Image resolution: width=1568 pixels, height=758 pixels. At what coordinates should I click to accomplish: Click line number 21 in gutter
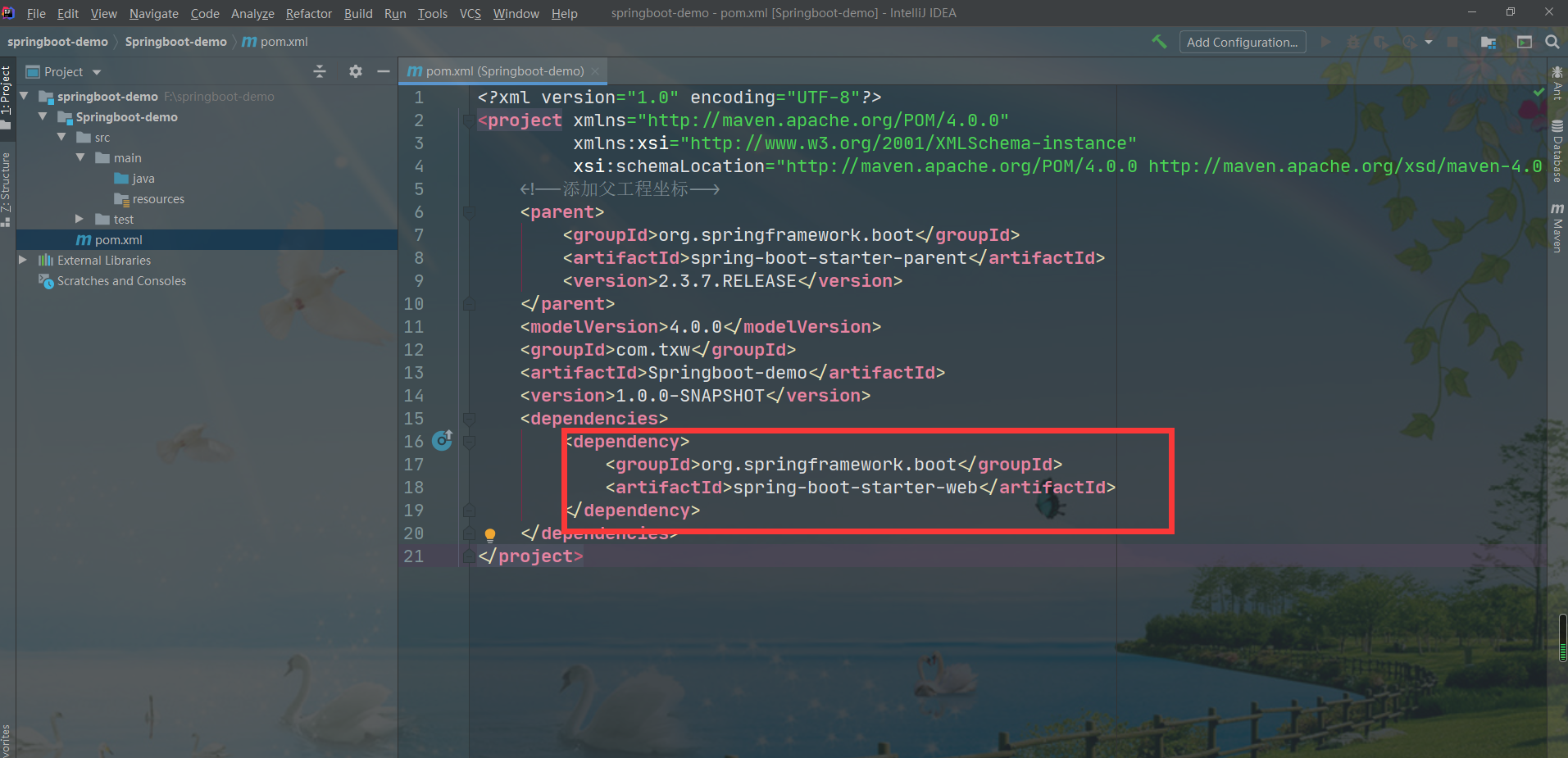coord(414,556)
